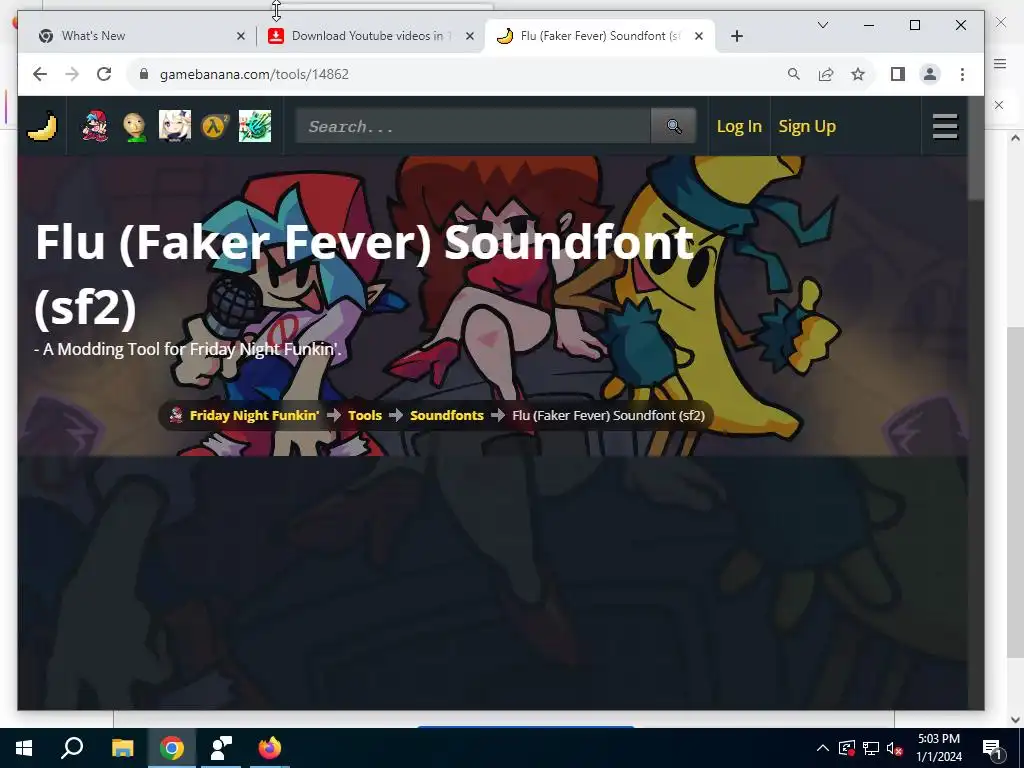Screen dimensions: 1024x768
Task: Open File Explorer from the taskbar
Action: click(122, 748)
